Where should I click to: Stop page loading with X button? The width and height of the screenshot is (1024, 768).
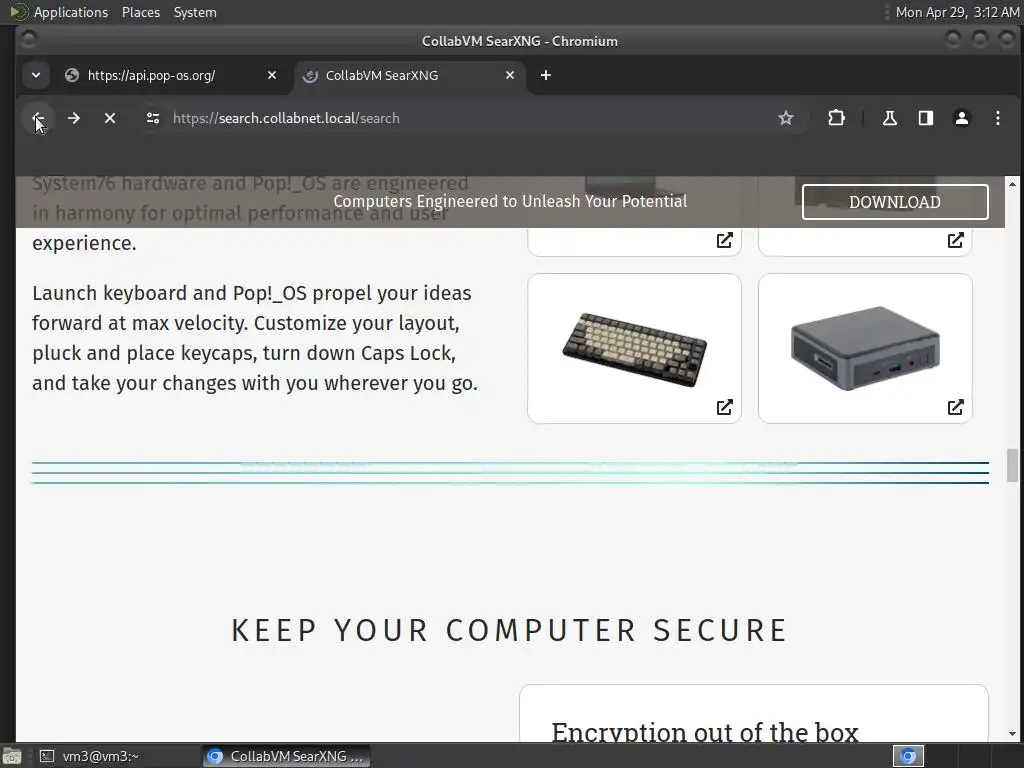pyautogui.click(x=110, y=118)
